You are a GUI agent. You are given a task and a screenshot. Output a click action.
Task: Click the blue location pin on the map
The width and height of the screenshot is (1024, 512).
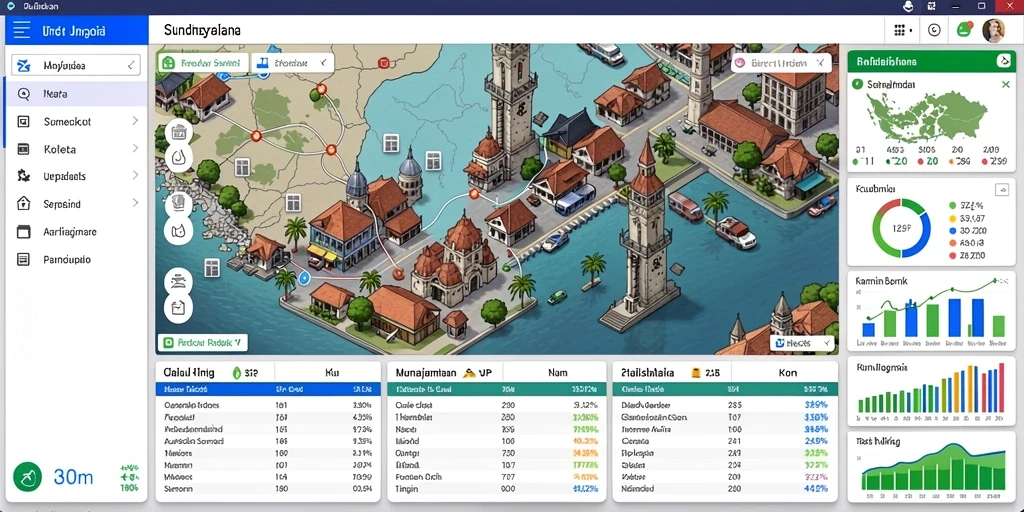(302, 278)
